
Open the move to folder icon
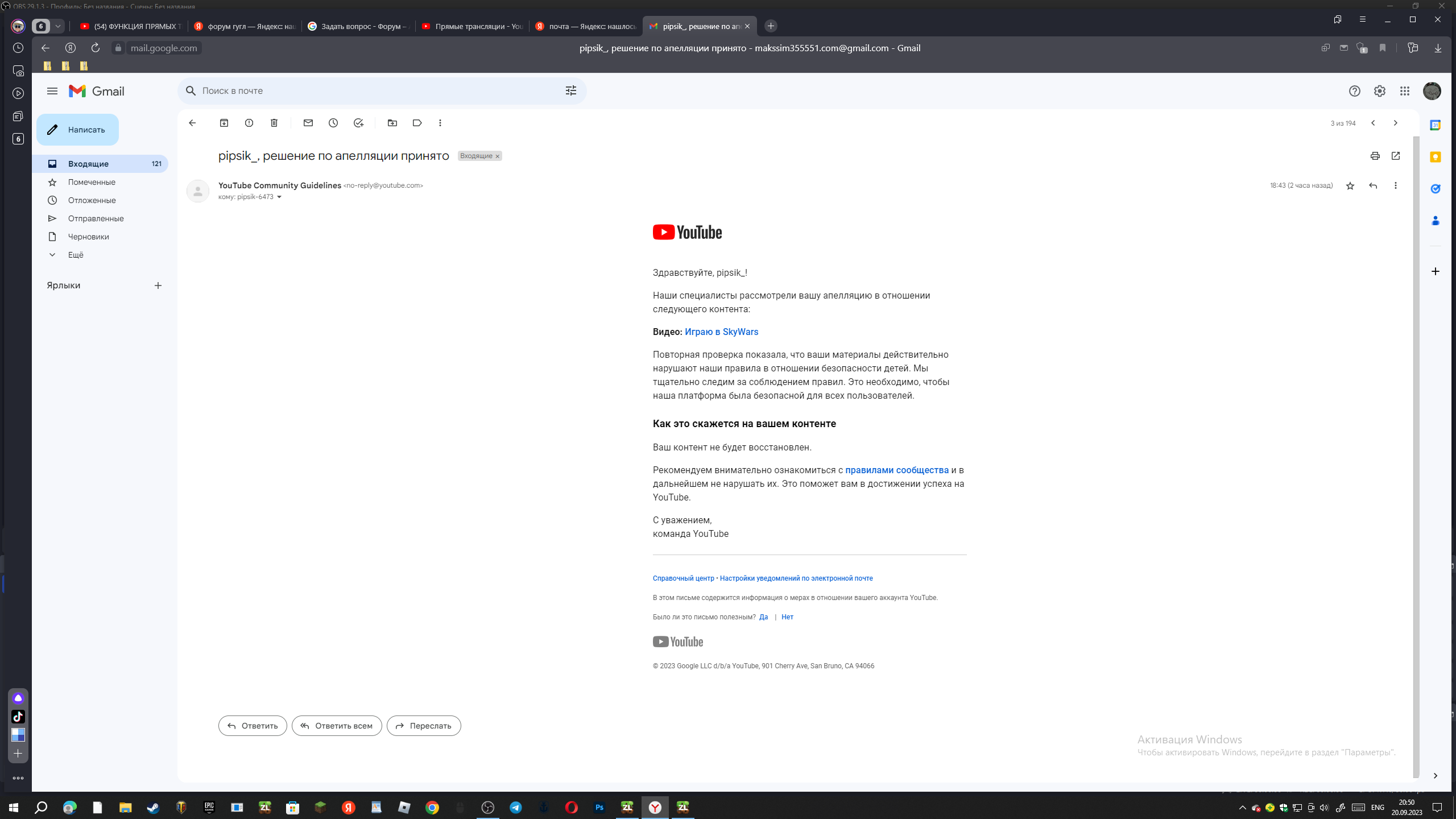pyautogui.click(x=392, y=123)
